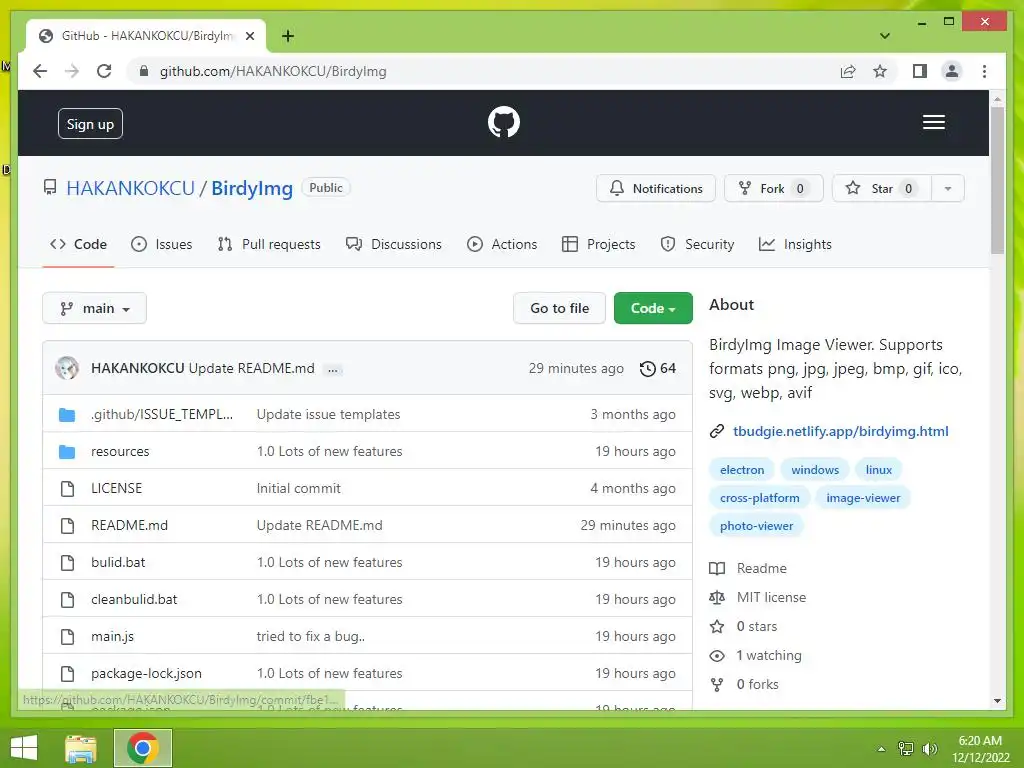Screen dimensions: 1024x768
Task: Select the electron topic tag
Action: [x=742, y=470]
